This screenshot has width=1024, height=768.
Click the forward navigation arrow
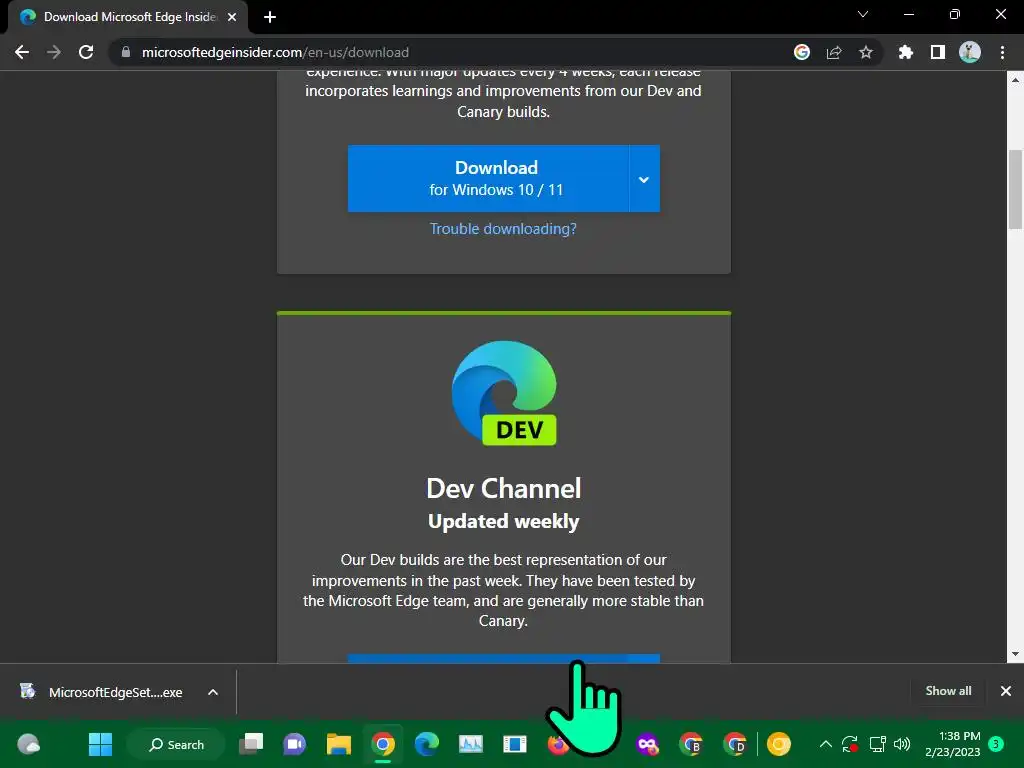pos(54,52)
